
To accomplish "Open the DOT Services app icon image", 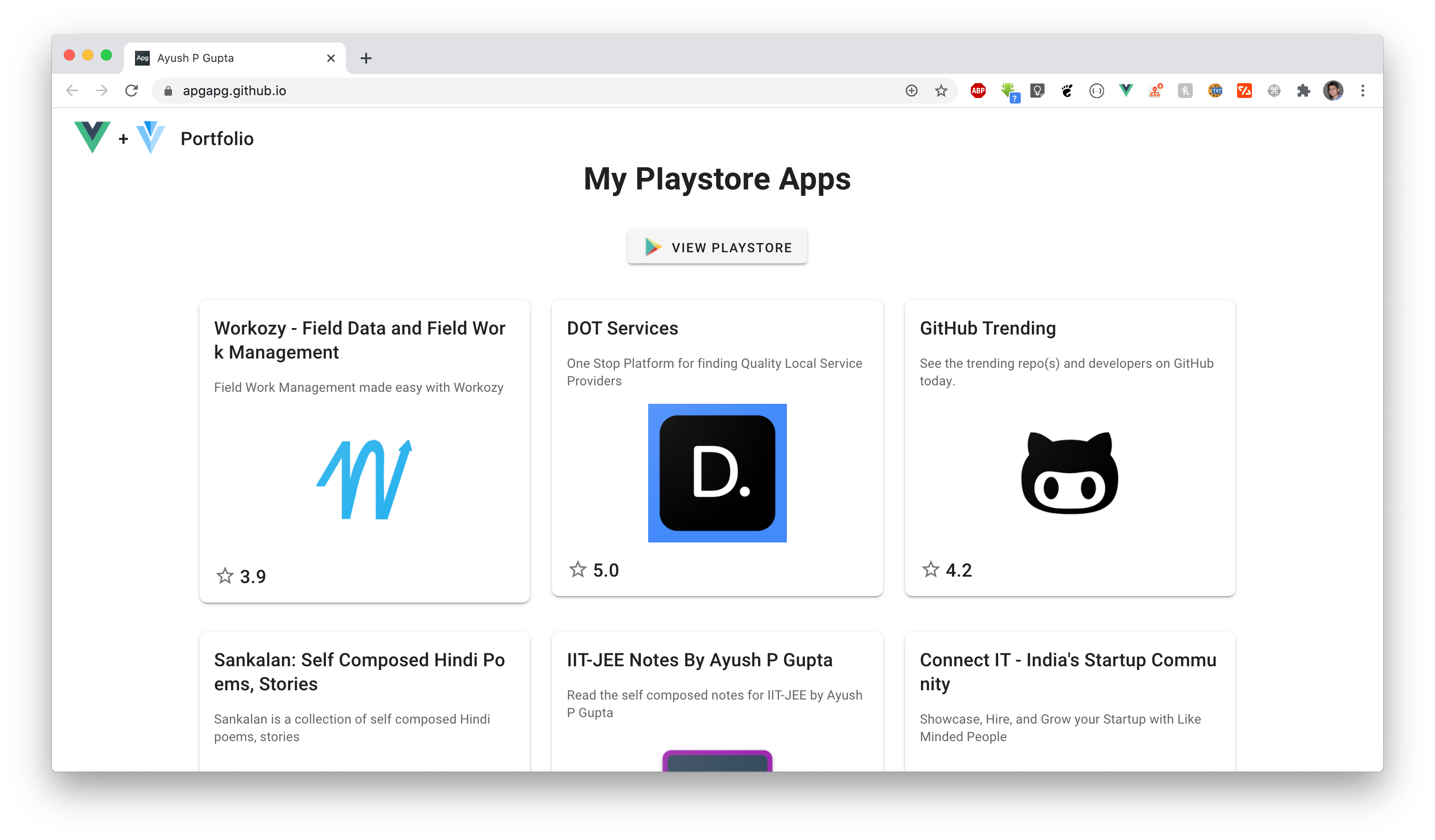I will pos(717,473).
